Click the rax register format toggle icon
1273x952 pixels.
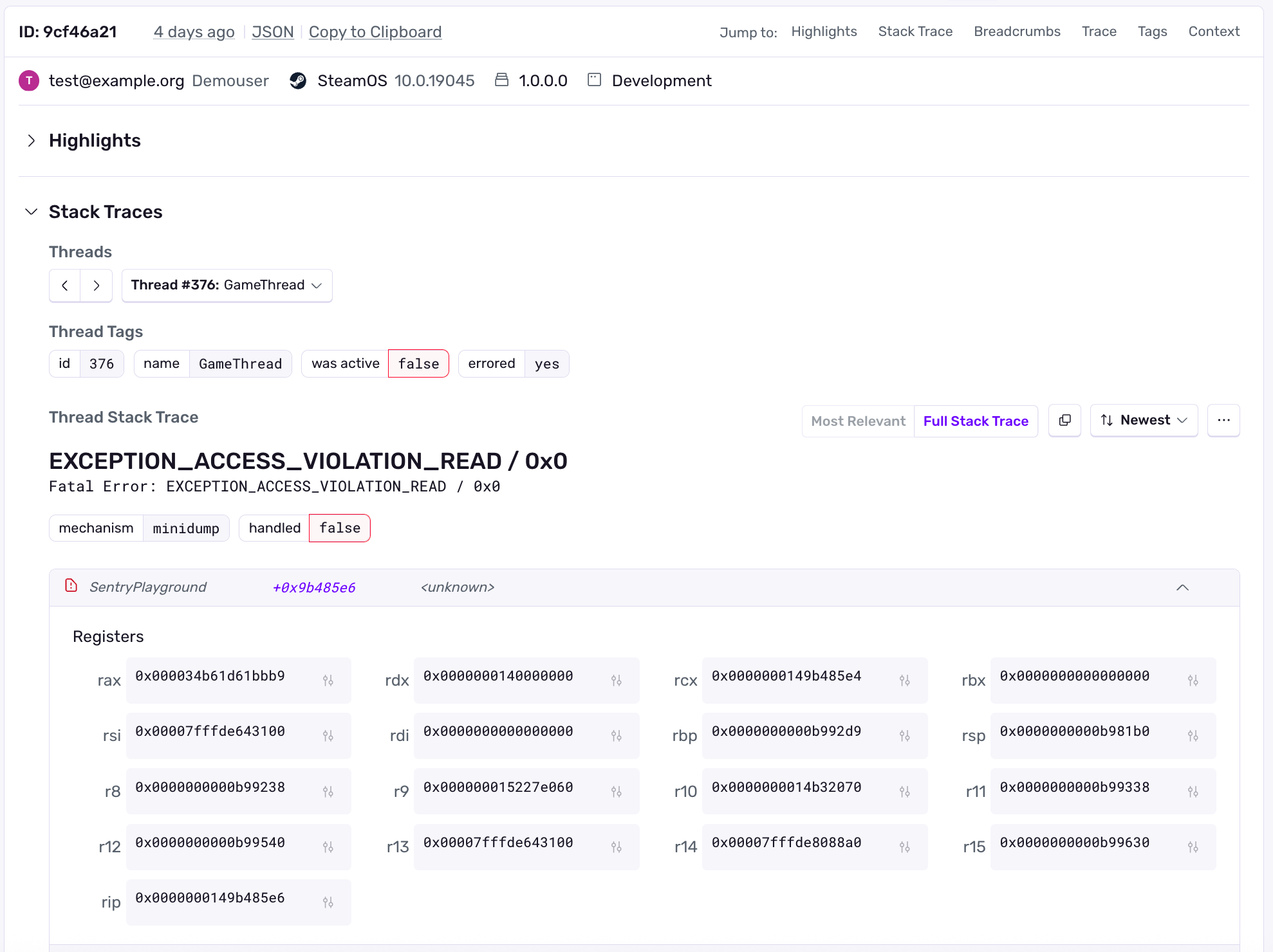tap(328, 681)
